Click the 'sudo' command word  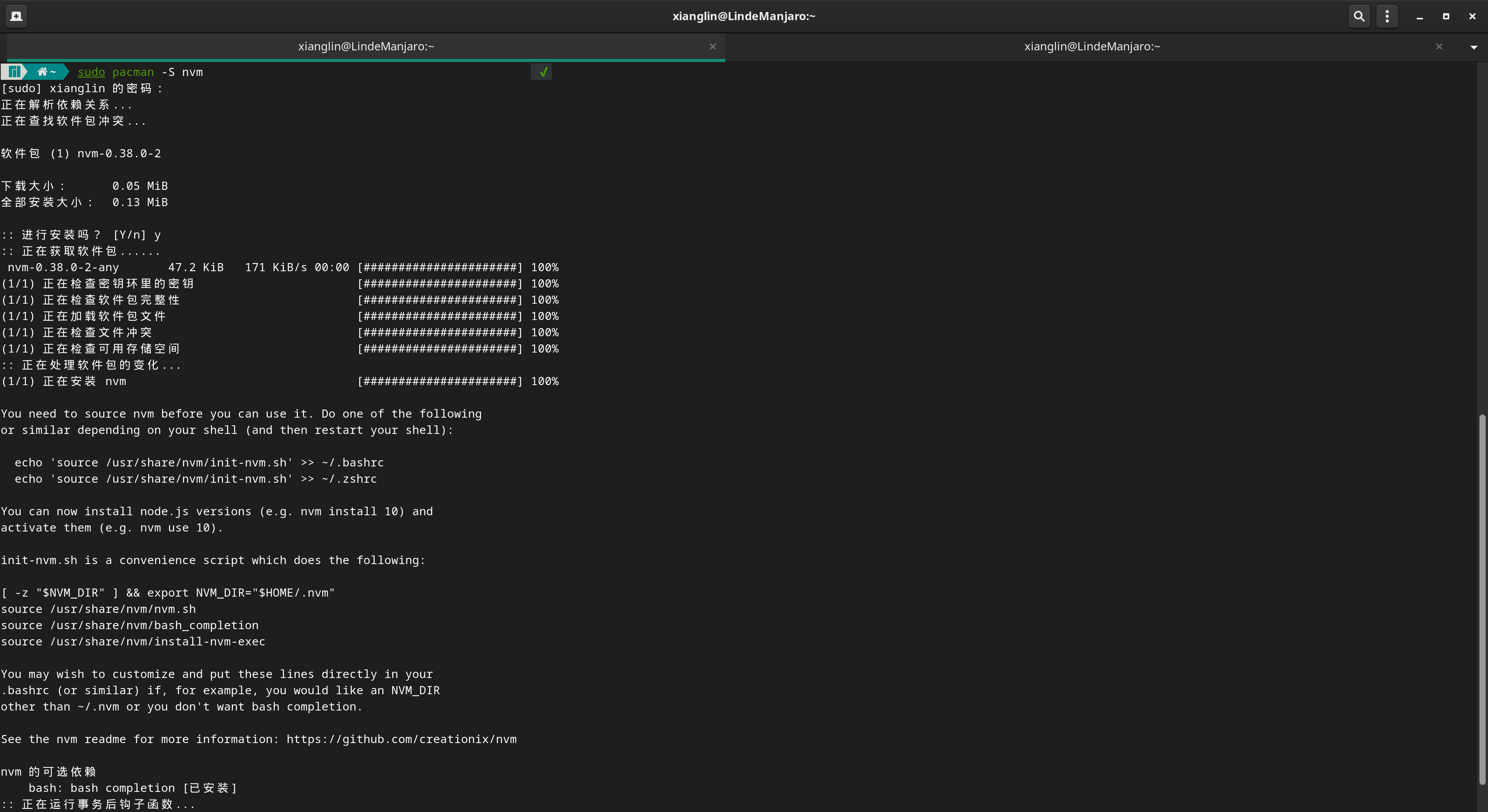click(x=91, y=72)
